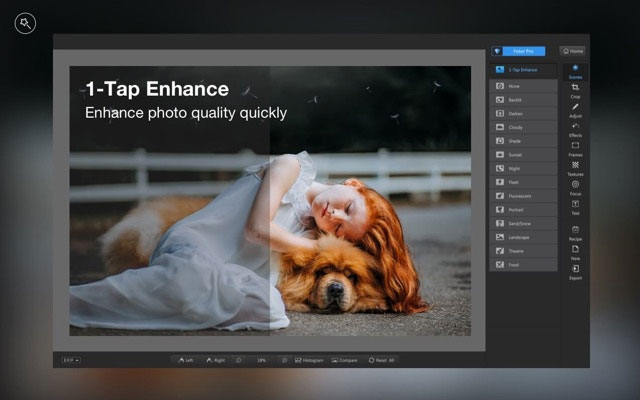Viewport: 640px width, 400px height.
Task: Select the Focus tool
Action: click(x=575, y=188)
